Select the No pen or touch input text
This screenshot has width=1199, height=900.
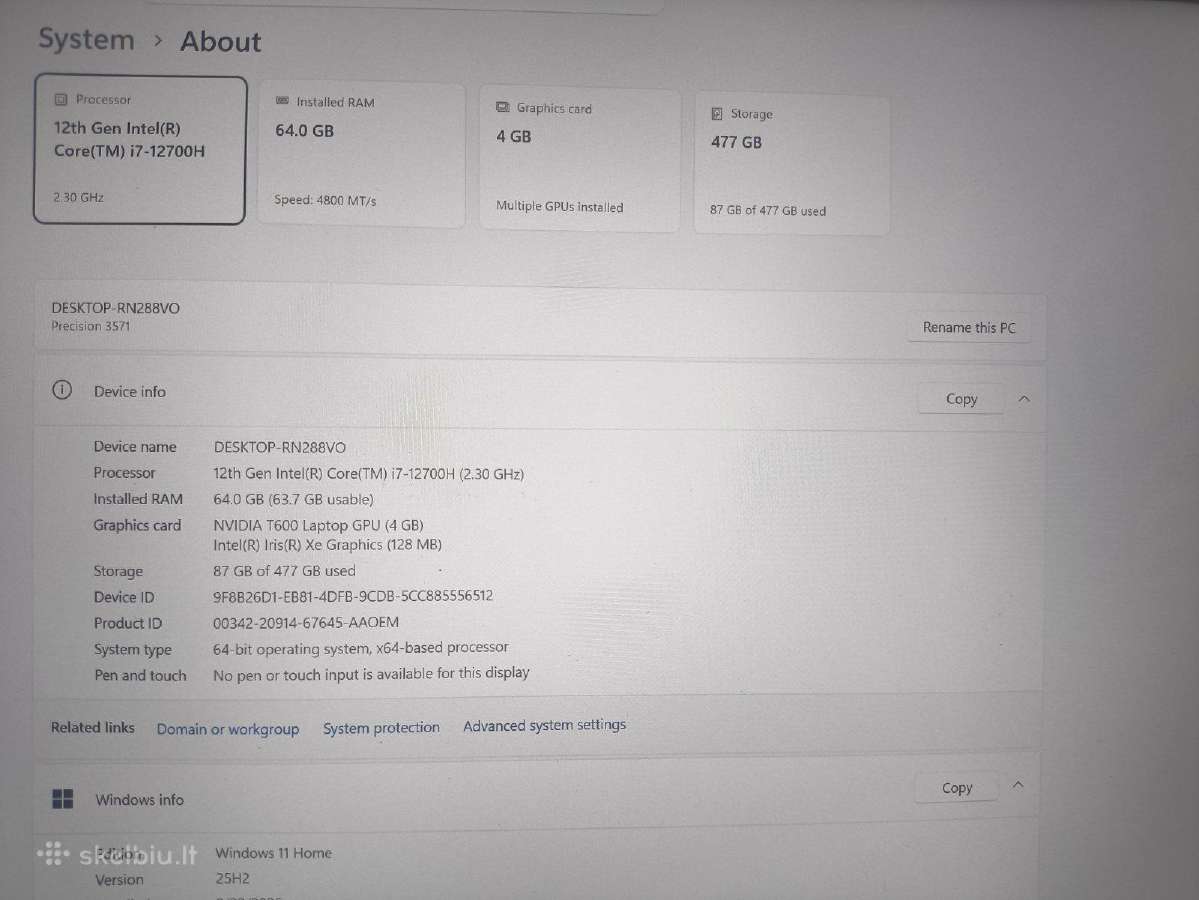(x=371, y=674)
